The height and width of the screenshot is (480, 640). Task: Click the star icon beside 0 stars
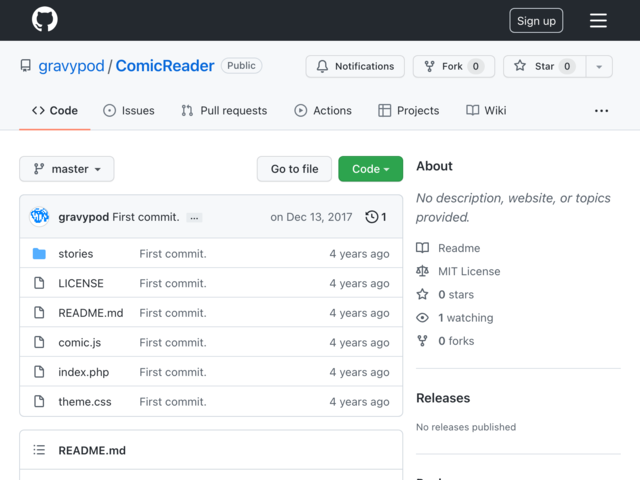pyautogui.click(x=422, y=294)
